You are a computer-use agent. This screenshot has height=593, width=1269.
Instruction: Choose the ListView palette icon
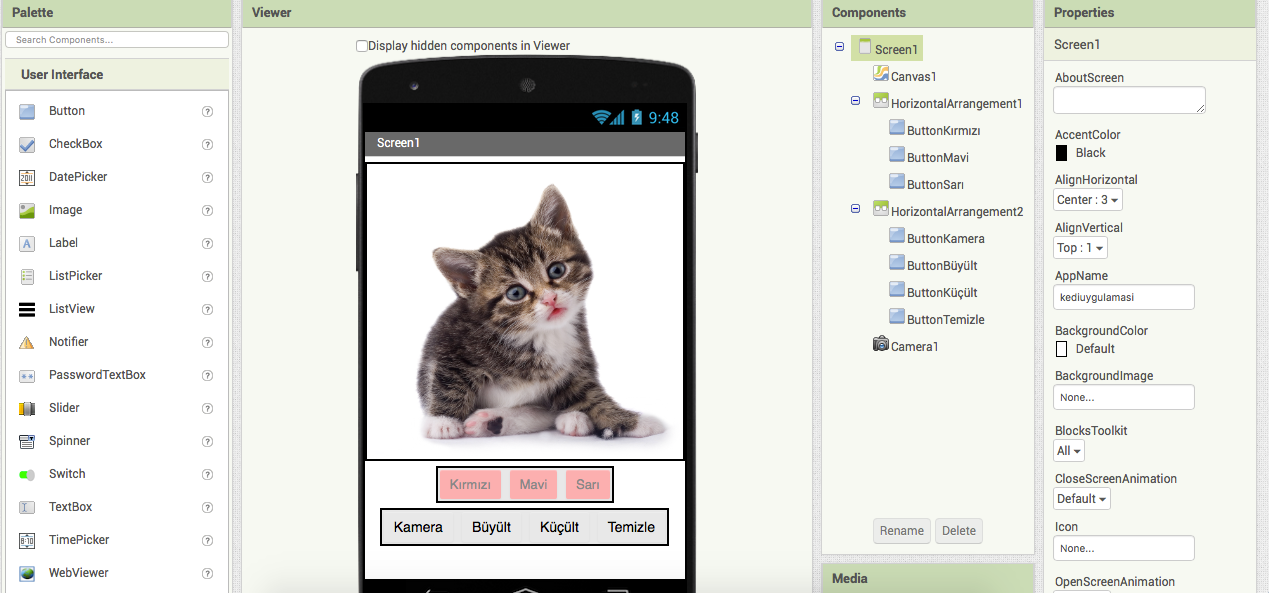click(x=27, y=310)
